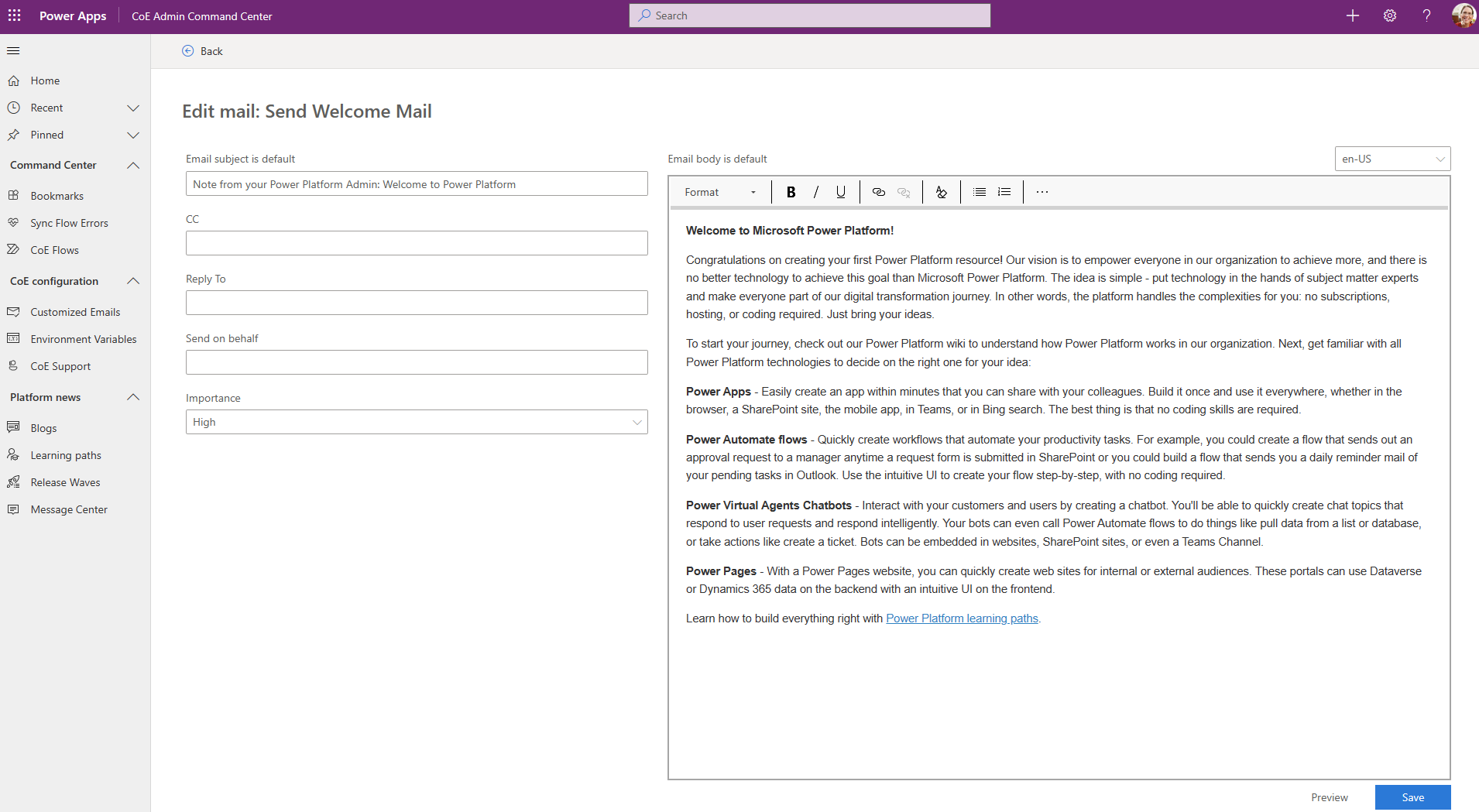Select the font color tool
The width and height of the screenshot is (1479, 812).
click(941, 191)
